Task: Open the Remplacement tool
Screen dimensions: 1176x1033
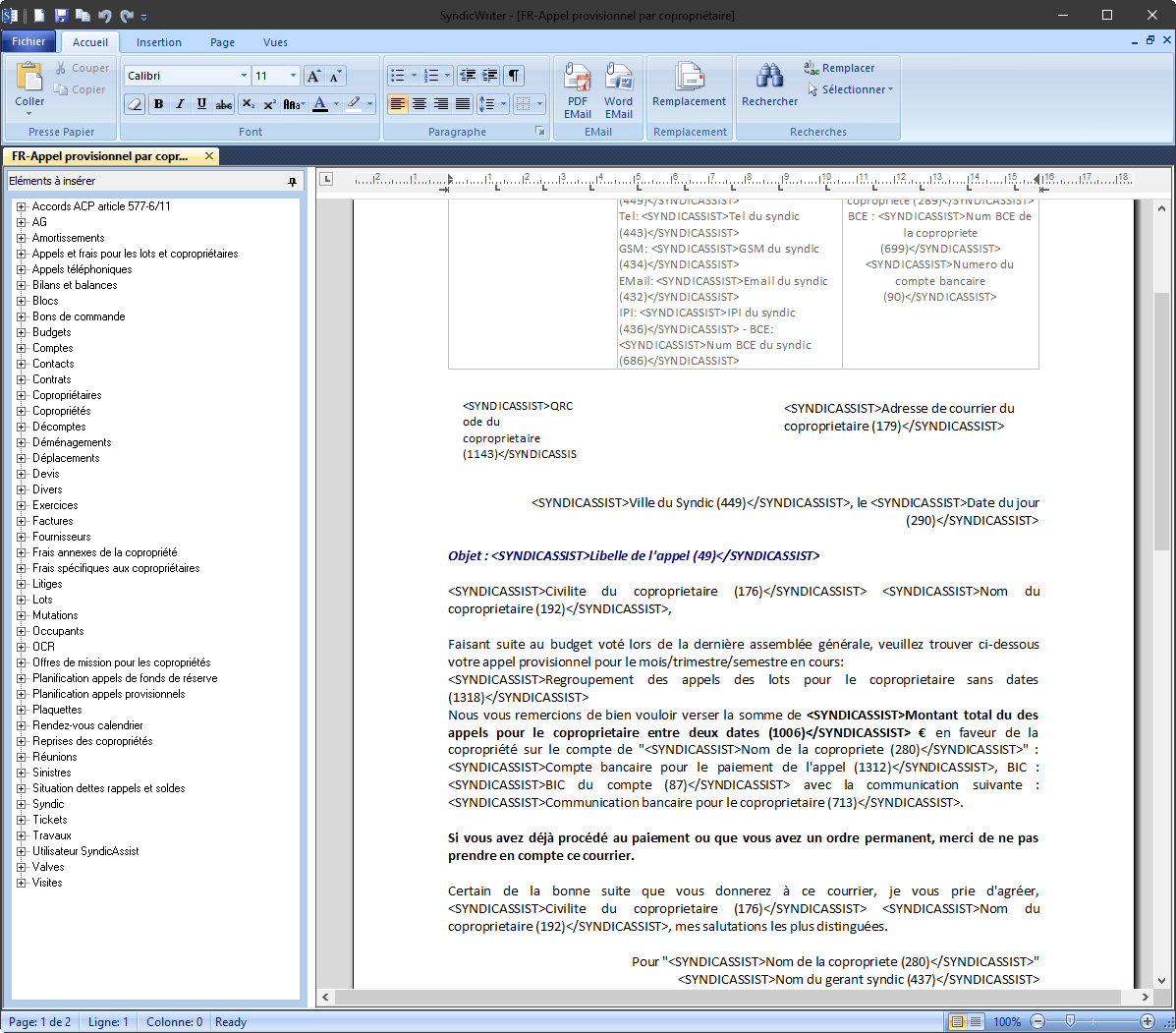Action: [x=690, y=85]
